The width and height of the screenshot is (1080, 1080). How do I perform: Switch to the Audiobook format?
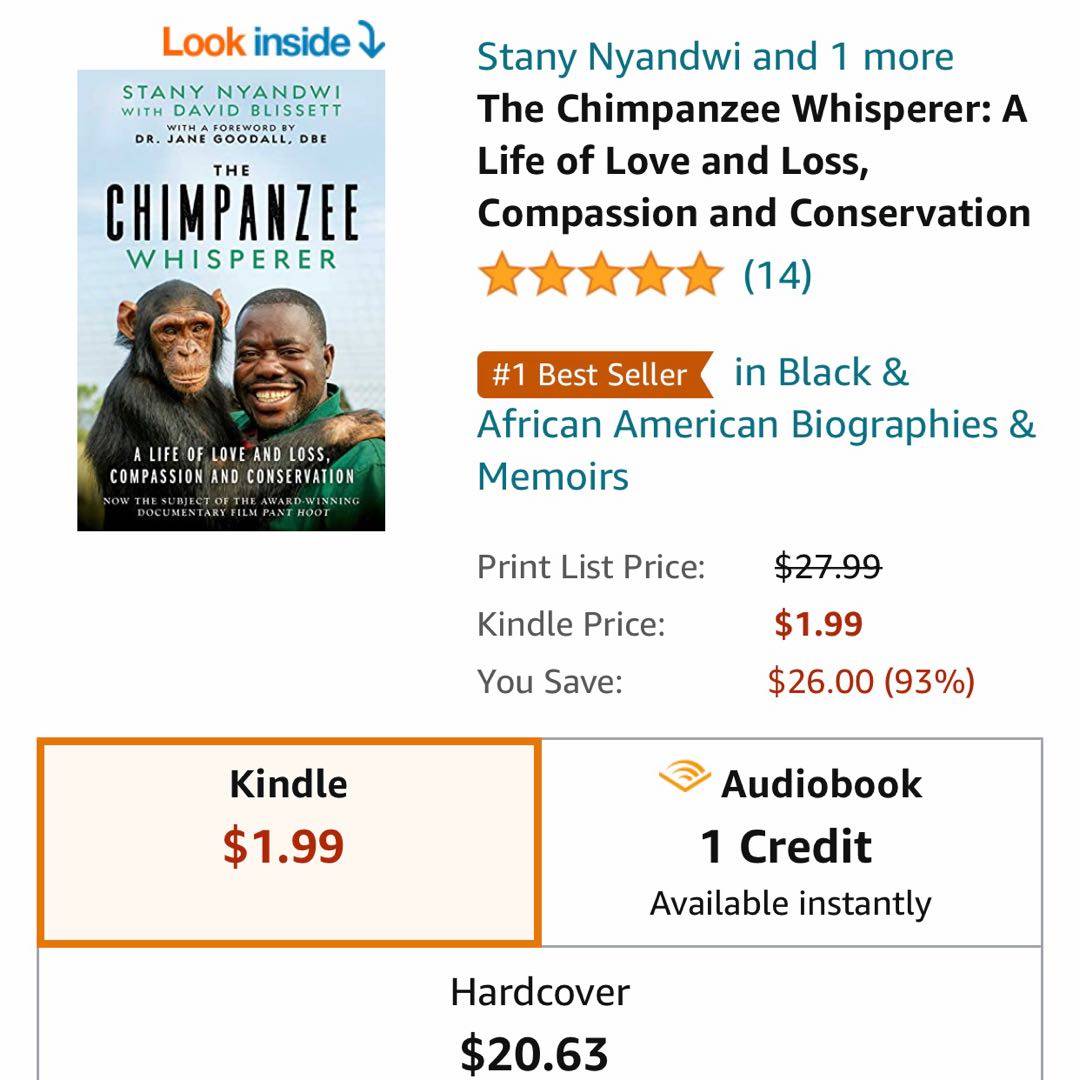click(x=791, y=842)
